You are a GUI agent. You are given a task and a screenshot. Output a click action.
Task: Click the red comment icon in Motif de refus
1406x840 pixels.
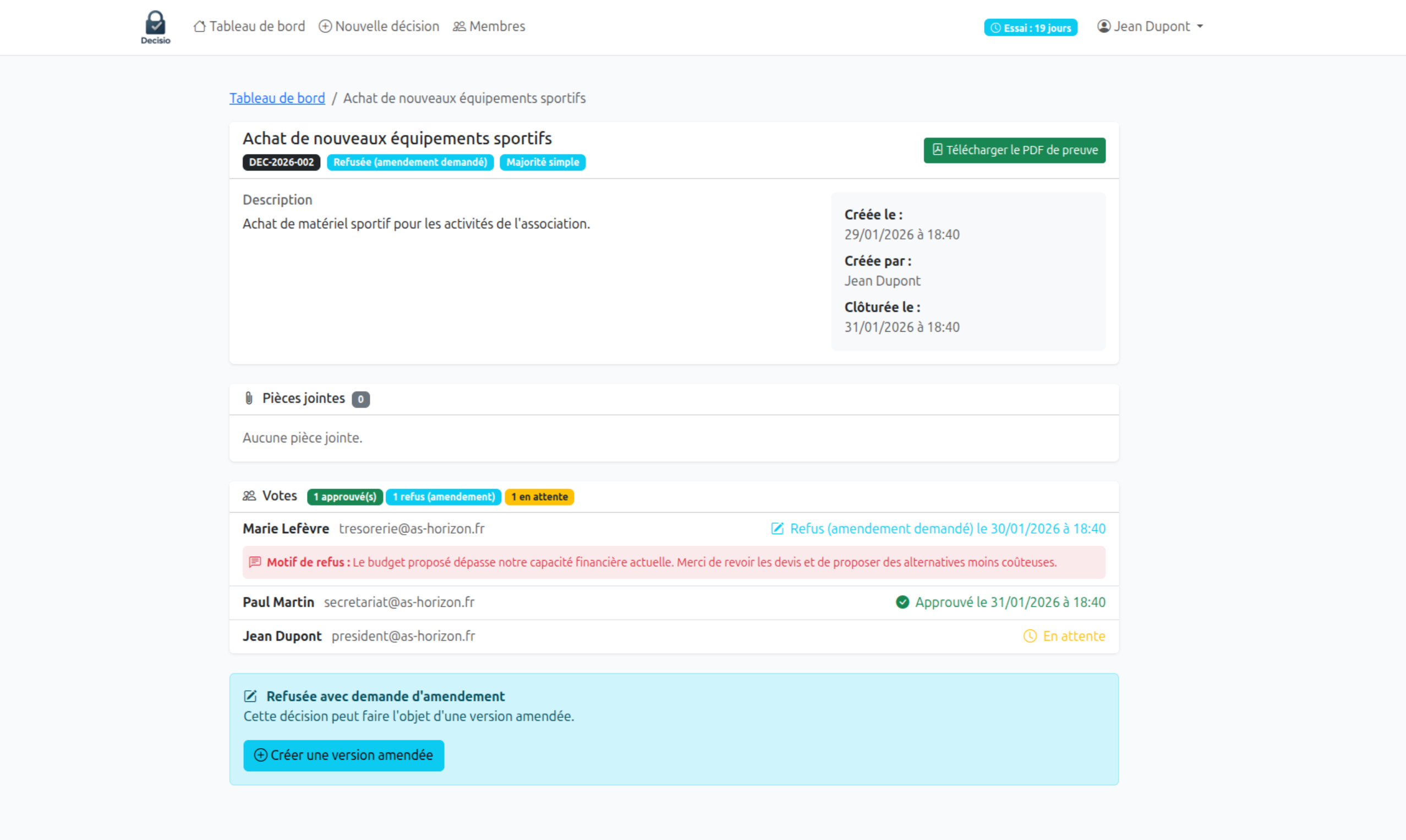click(255, 562)
